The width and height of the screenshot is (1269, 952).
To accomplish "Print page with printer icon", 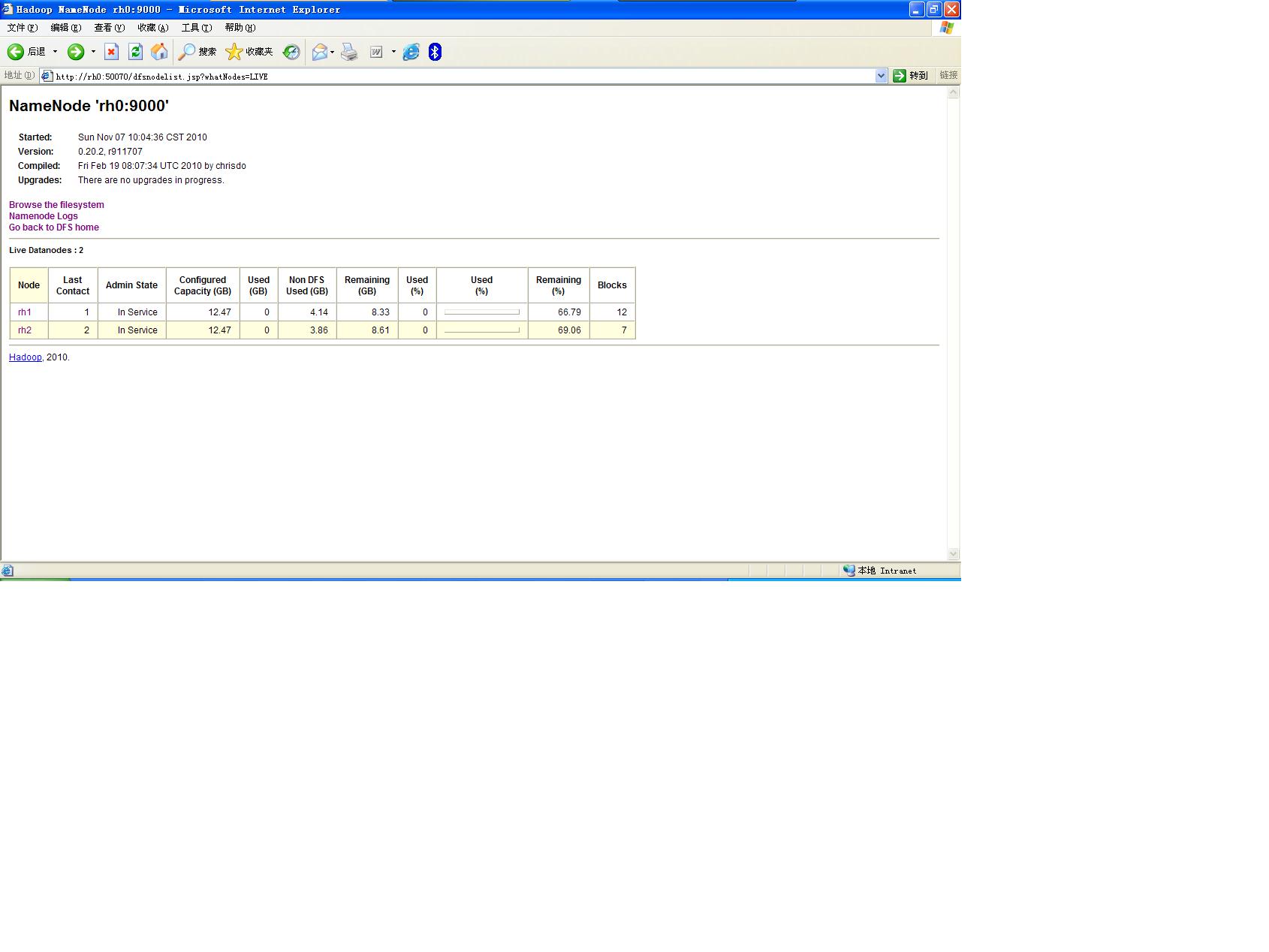I will point(349,52).
